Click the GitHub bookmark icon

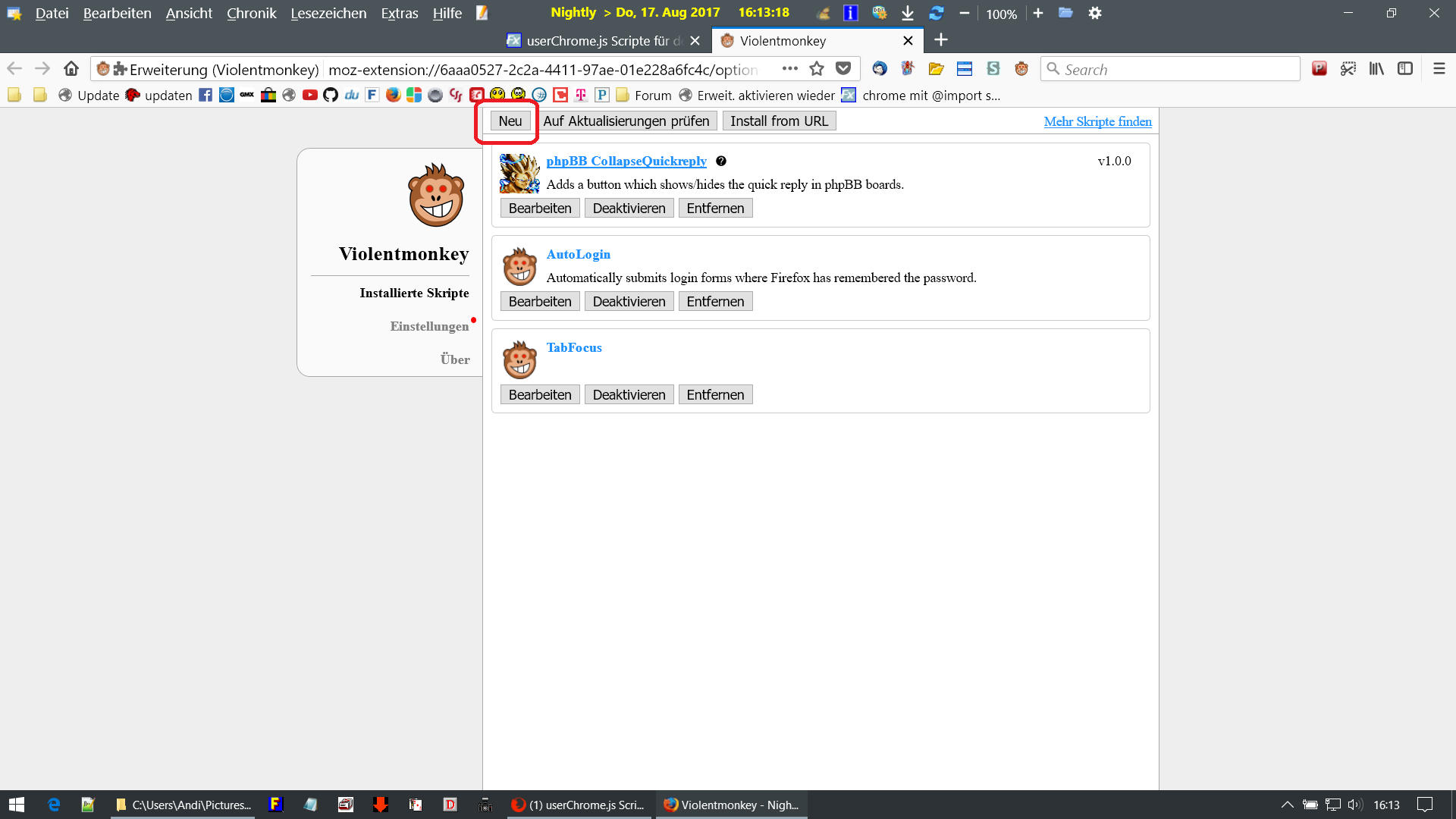[331, 95]
